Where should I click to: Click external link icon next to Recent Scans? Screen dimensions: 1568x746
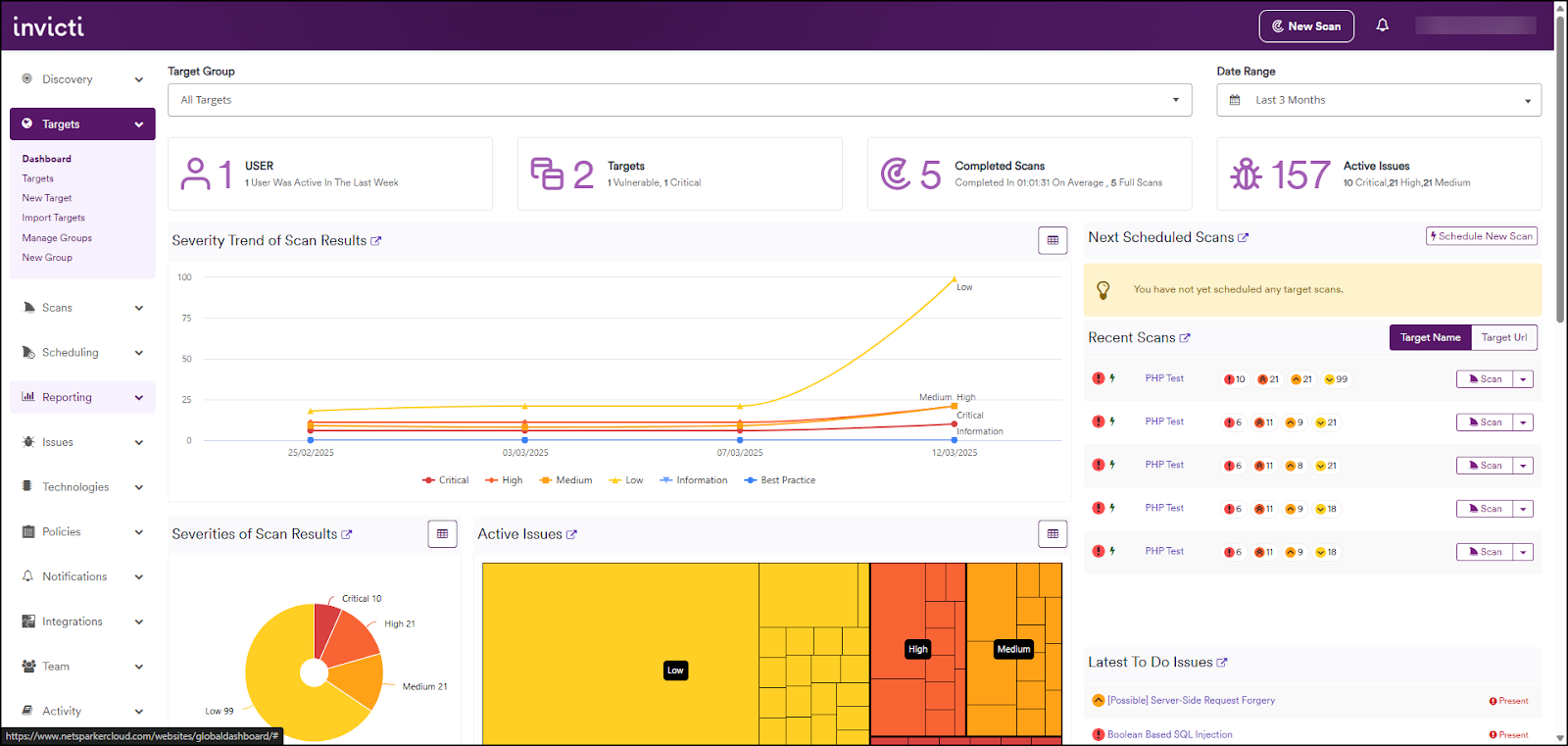pyautogui.click(x=1185, y=338)
